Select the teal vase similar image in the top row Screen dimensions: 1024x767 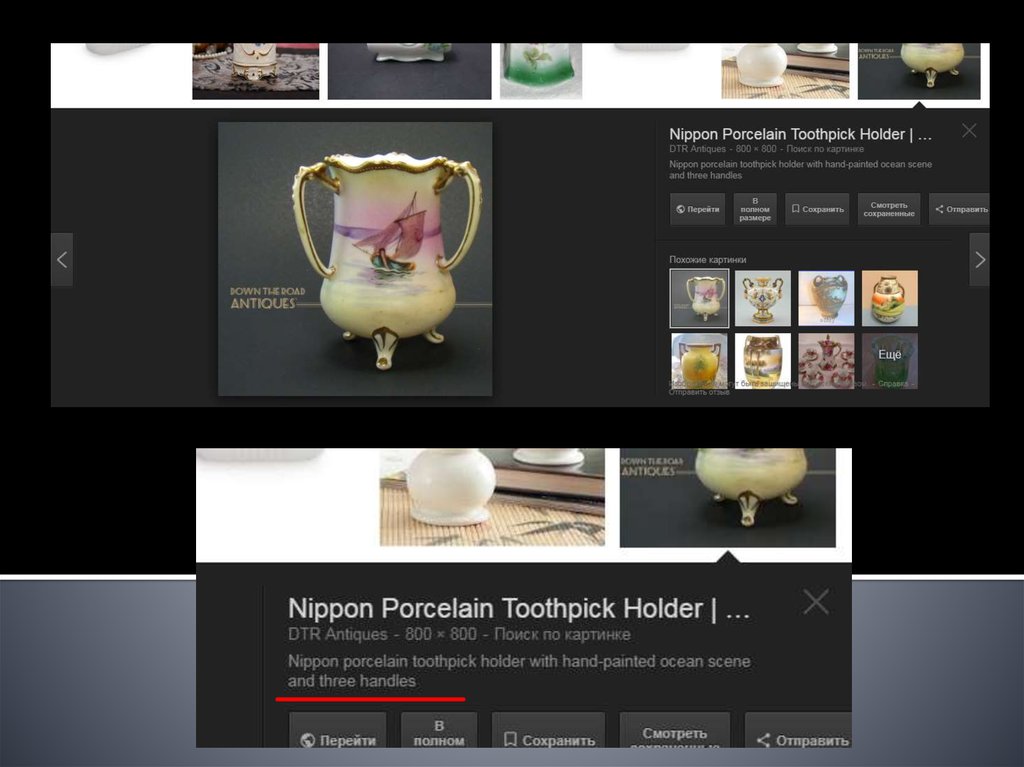coord(826,298)
